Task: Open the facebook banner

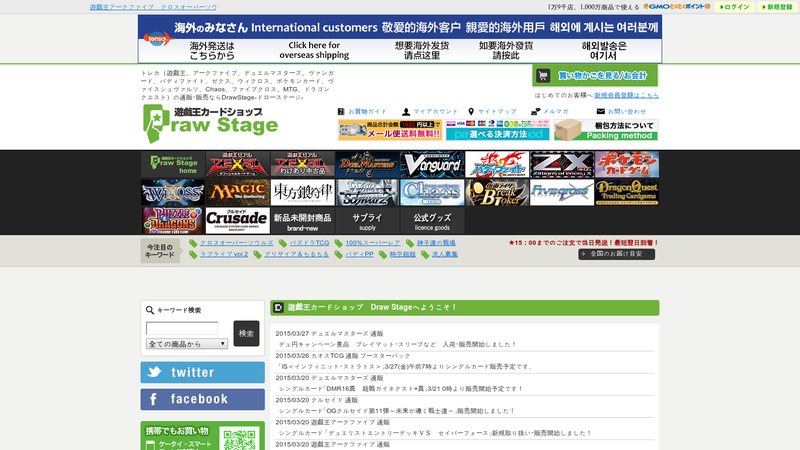Action: coord(203,399)
